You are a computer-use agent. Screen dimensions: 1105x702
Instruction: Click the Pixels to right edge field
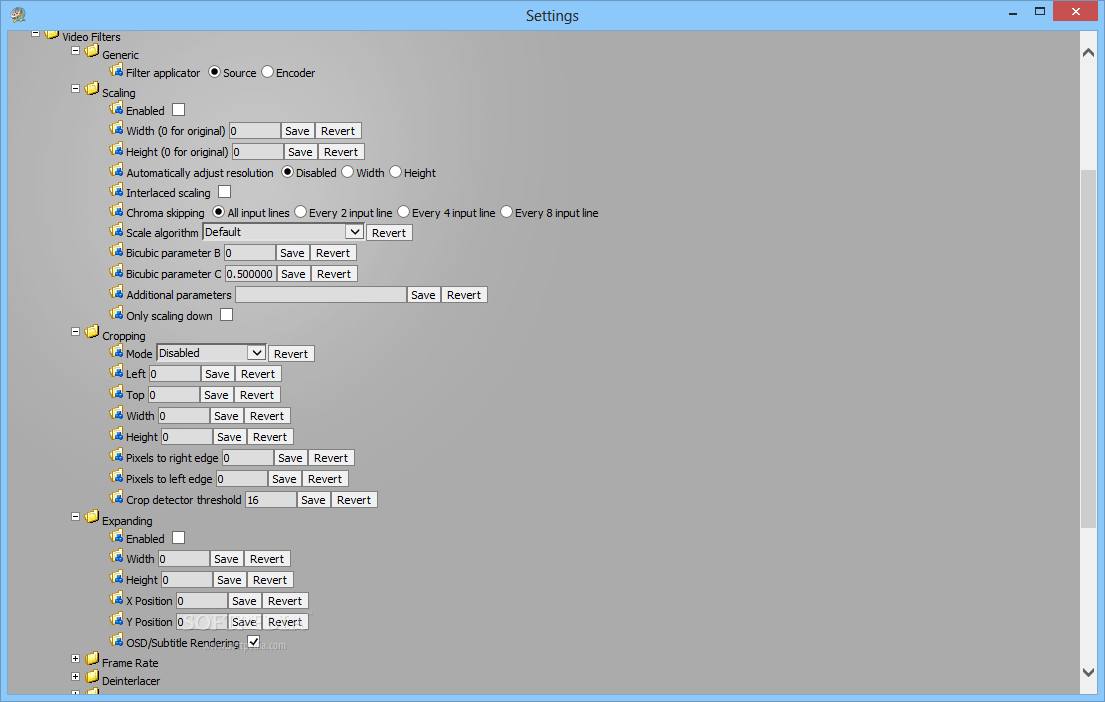(x=247, y=458)
